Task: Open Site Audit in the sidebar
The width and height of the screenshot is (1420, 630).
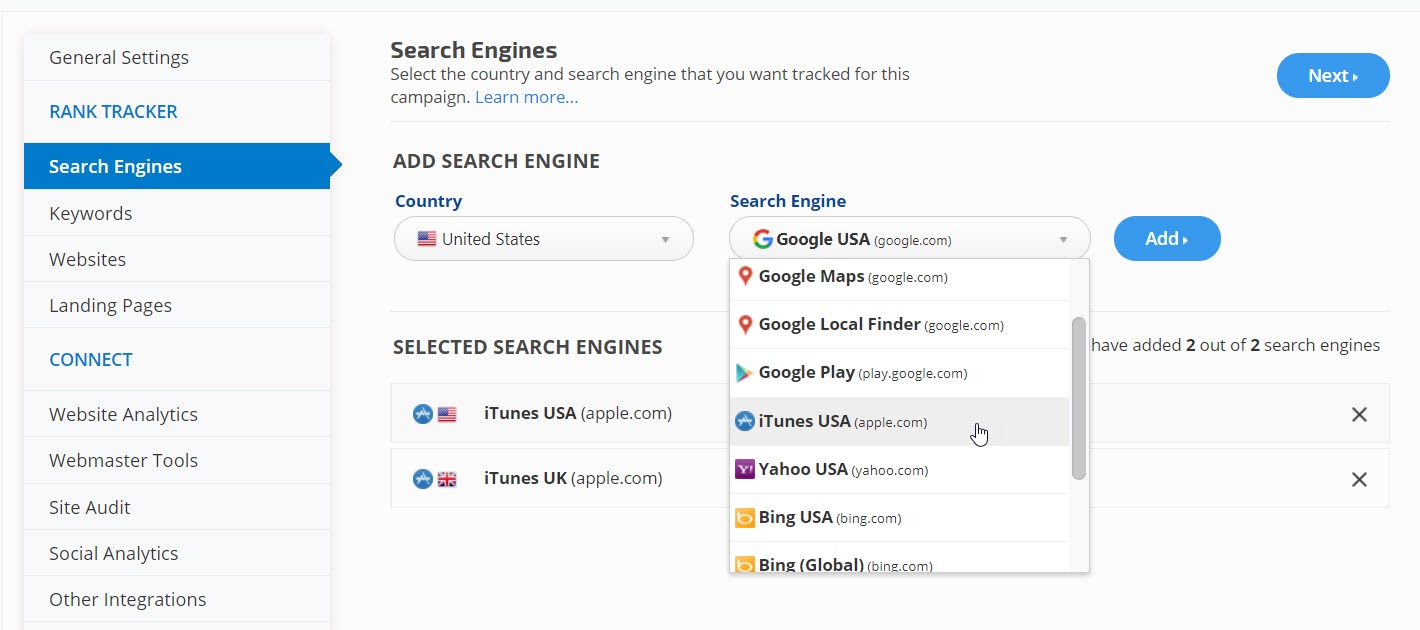Action: coord(90,507)
